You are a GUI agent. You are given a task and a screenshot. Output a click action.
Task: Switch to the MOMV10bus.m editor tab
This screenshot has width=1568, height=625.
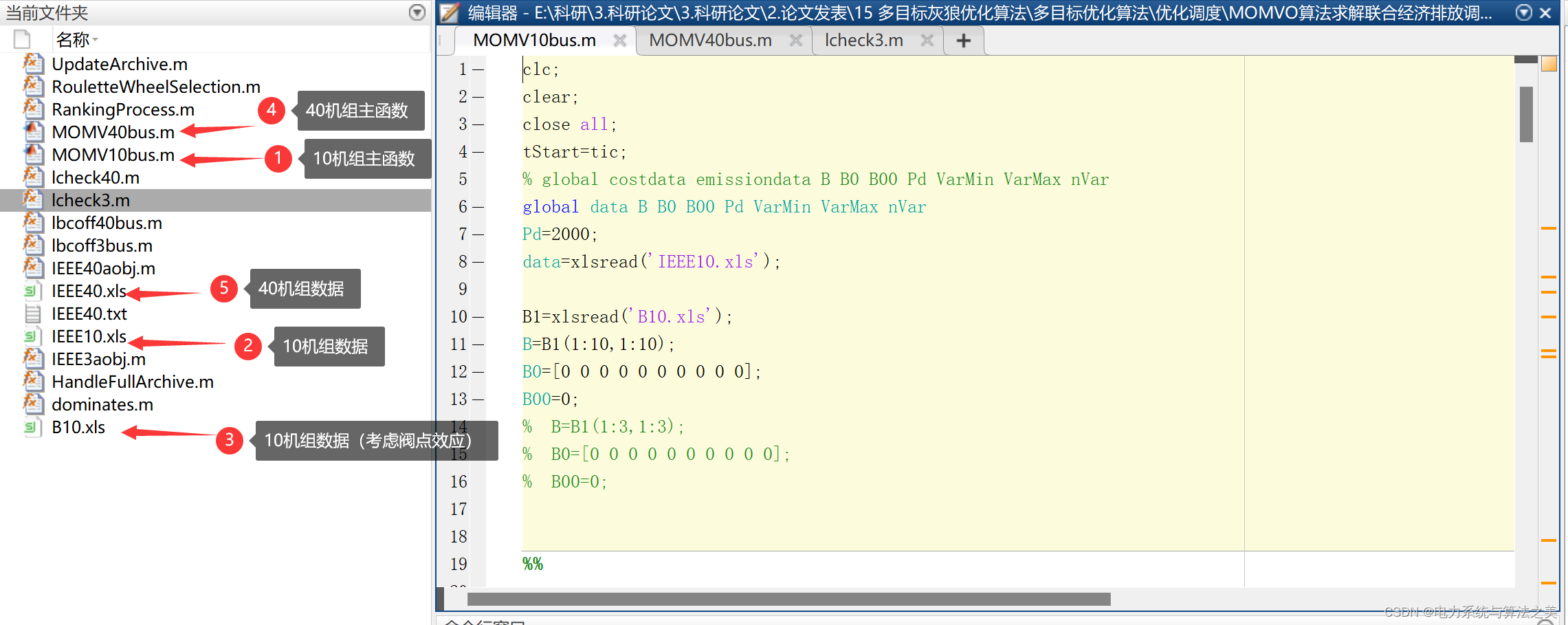(534, 41)
